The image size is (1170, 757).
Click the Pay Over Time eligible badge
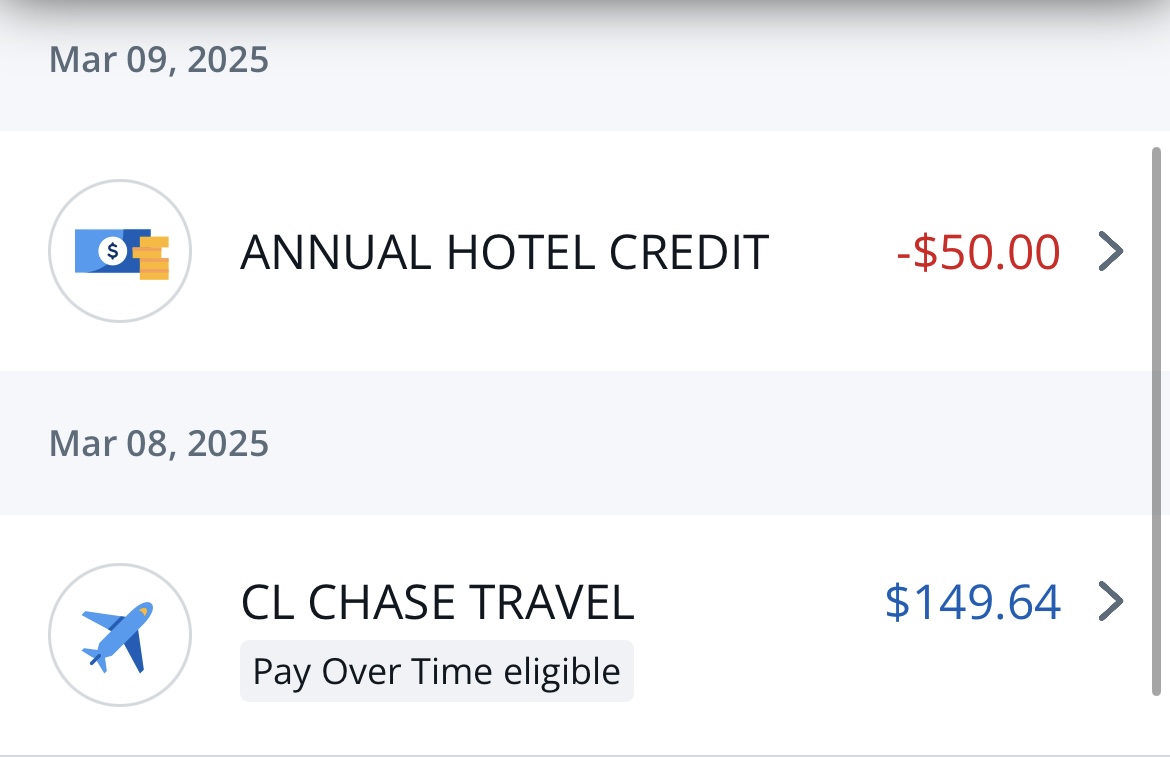point(436,671)
